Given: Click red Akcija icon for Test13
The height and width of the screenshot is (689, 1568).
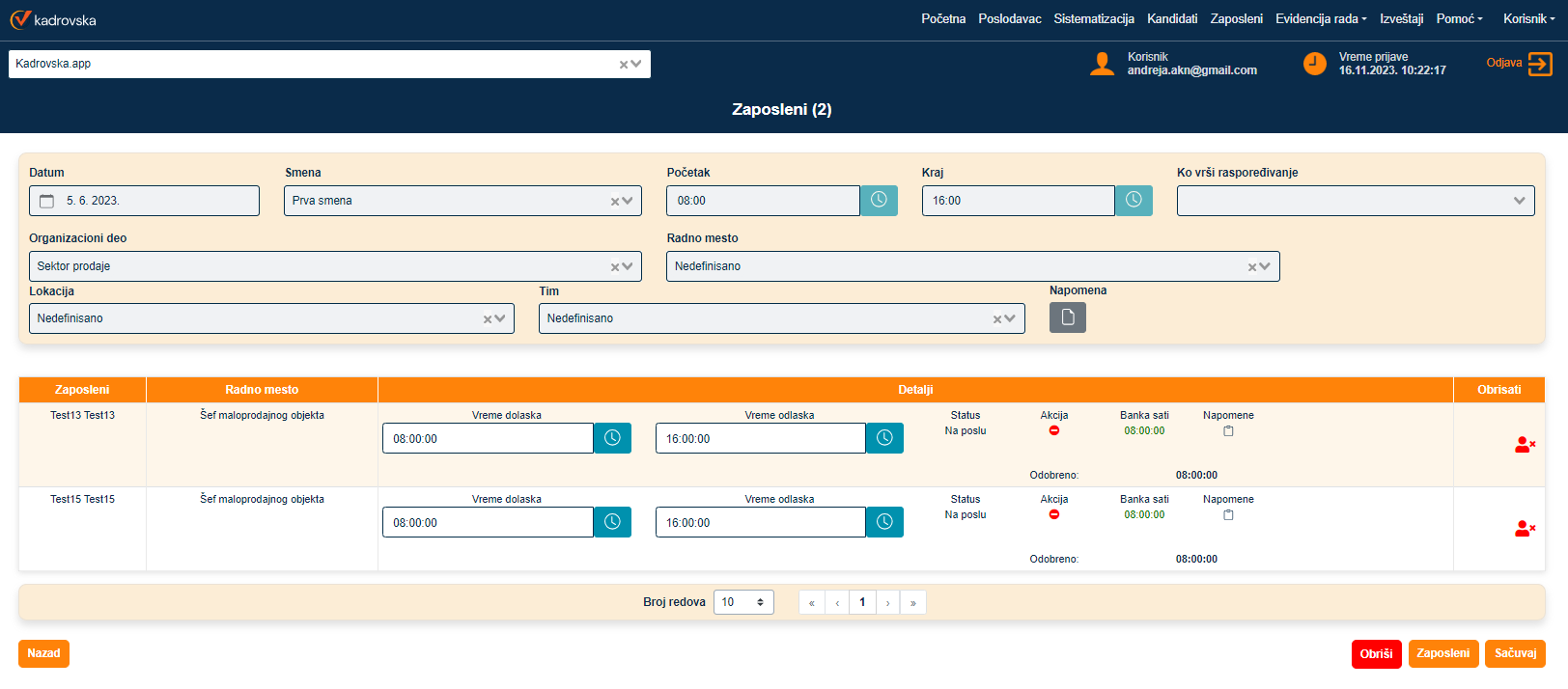Looking at the screenshot, I should click(x=1054, y=430).
